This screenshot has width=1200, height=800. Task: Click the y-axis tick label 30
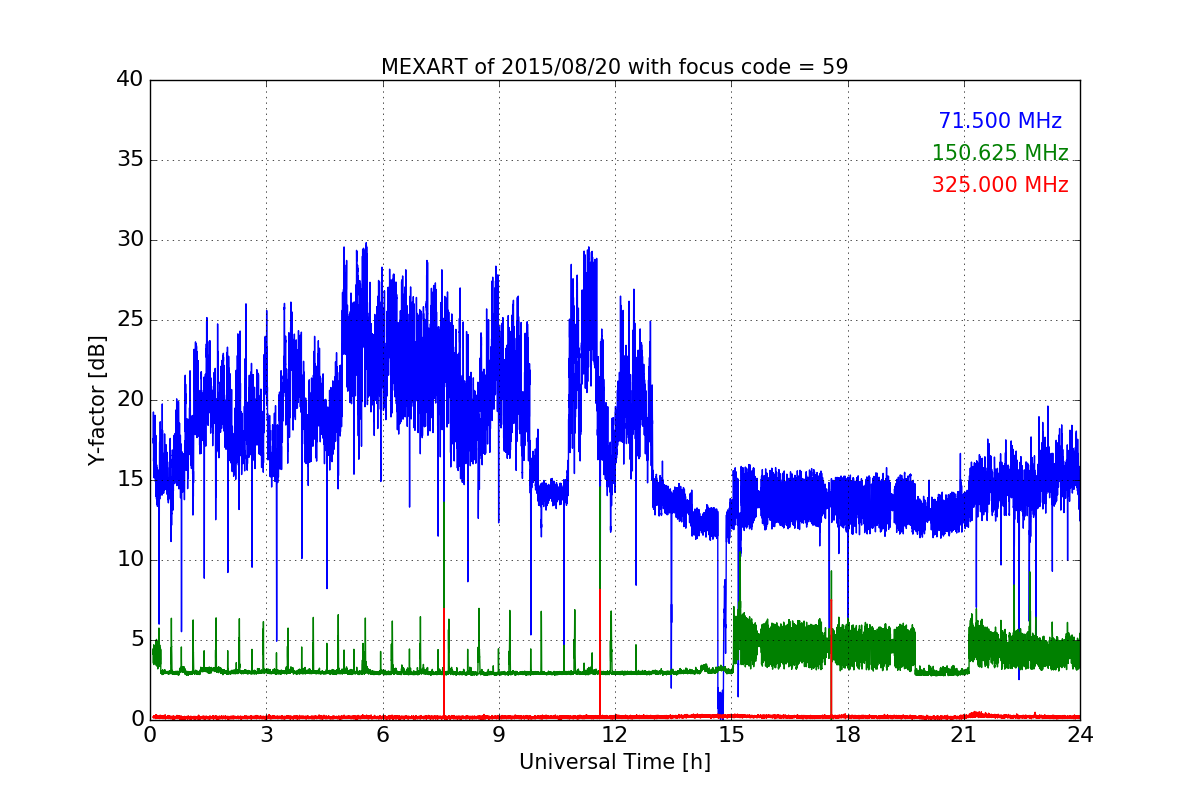pos(130,240)
